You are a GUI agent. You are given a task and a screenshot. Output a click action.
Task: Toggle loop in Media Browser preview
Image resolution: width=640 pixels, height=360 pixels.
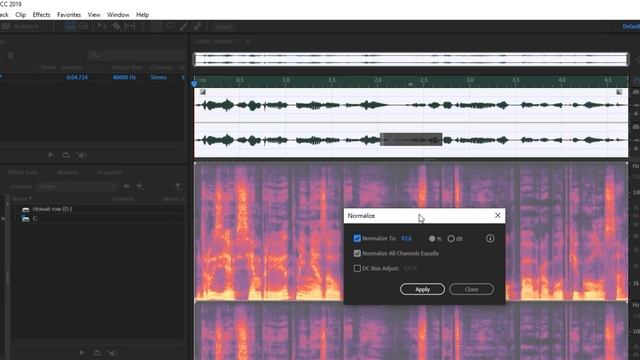click(x=97, y=353)
